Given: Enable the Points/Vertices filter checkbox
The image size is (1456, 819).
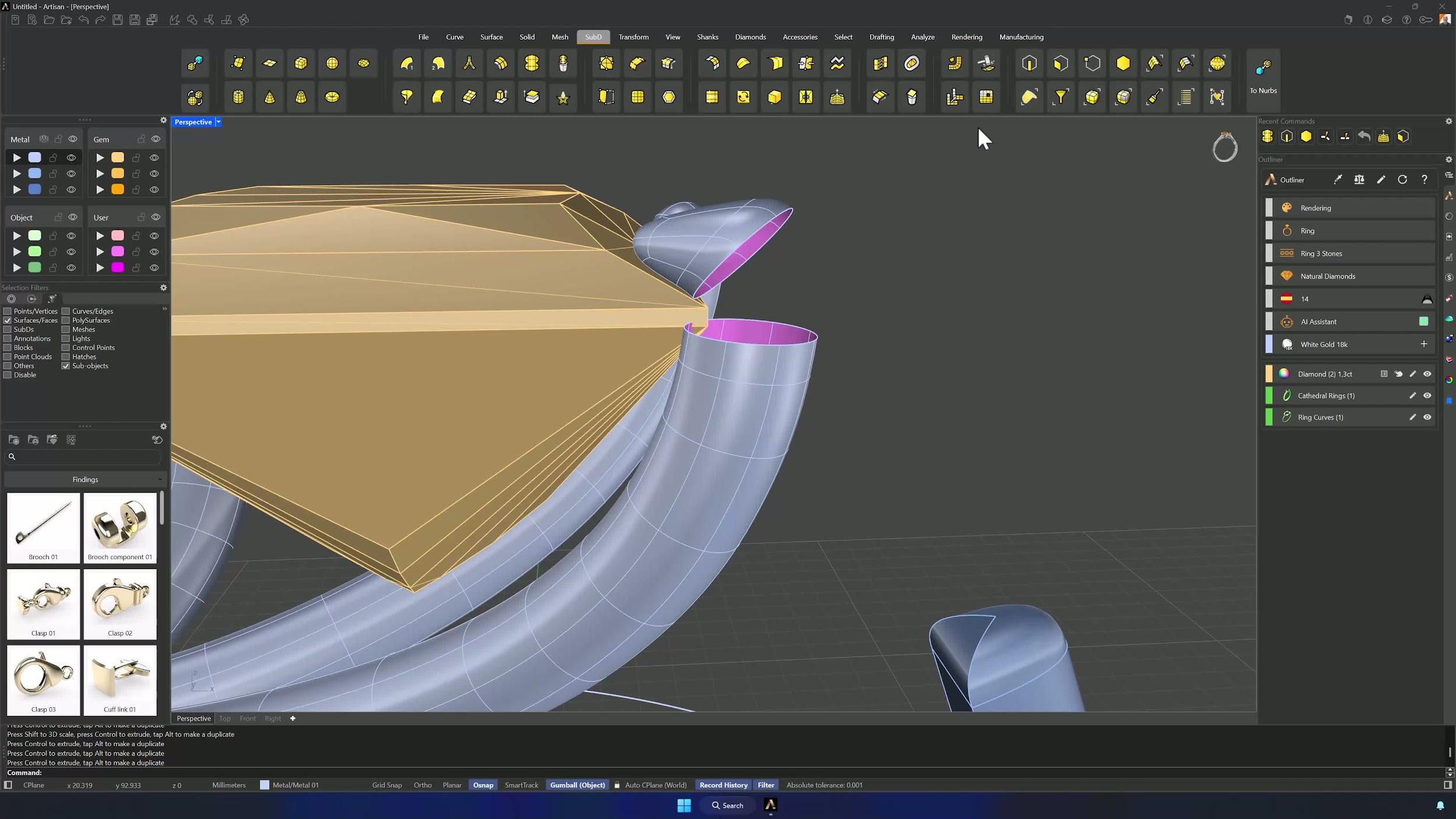Looking at the screenshot, I should 8,311.
